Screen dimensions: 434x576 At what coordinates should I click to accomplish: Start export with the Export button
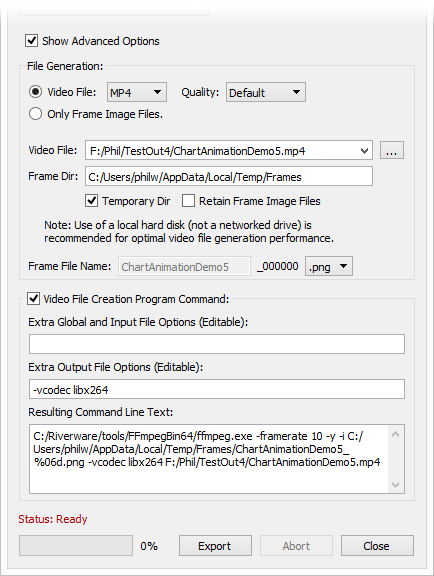click(x=215, y=546)
